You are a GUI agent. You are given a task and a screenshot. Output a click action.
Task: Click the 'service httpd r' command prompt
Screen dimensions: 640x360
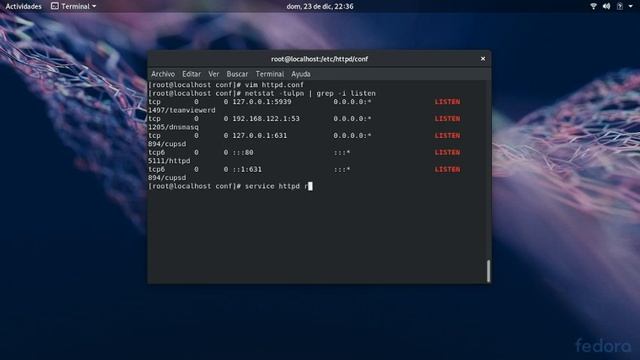tap(230, 186)
